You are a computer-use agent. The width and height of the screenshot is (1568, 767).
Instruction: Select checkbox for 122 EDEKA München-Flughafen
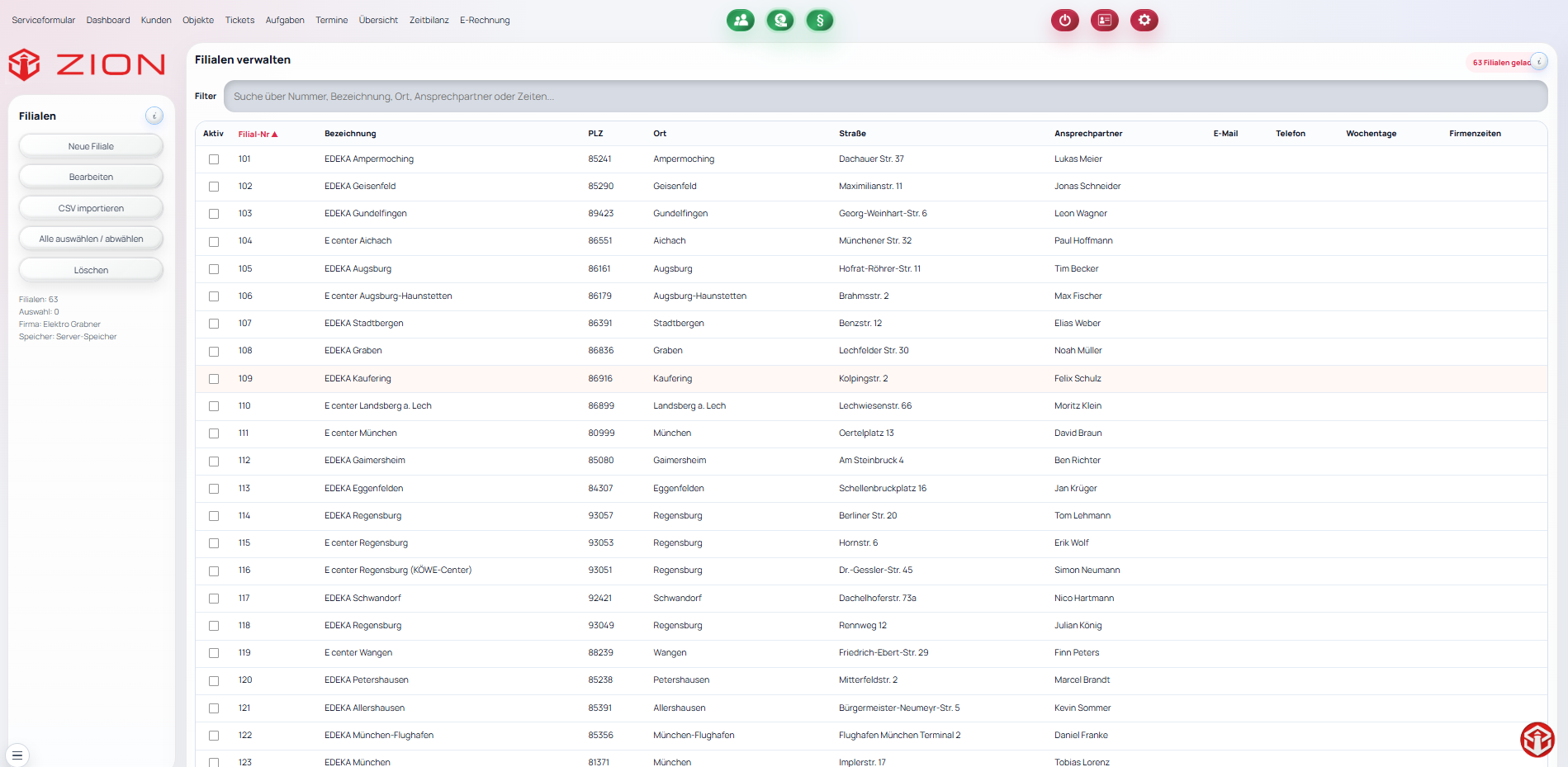tap(214, 736)
